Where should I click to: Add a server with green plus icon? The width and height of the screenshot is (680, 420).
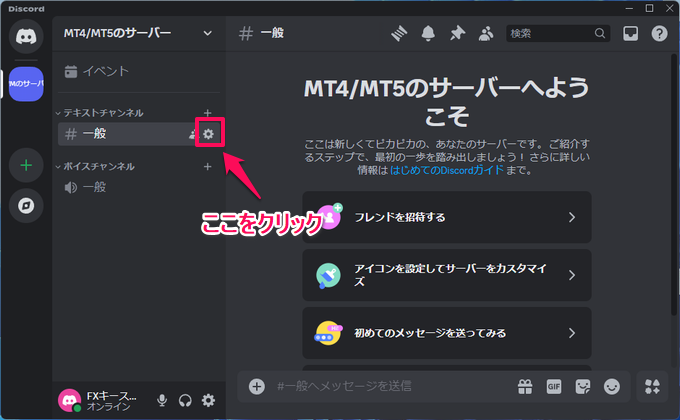click(x=26, y=165)
